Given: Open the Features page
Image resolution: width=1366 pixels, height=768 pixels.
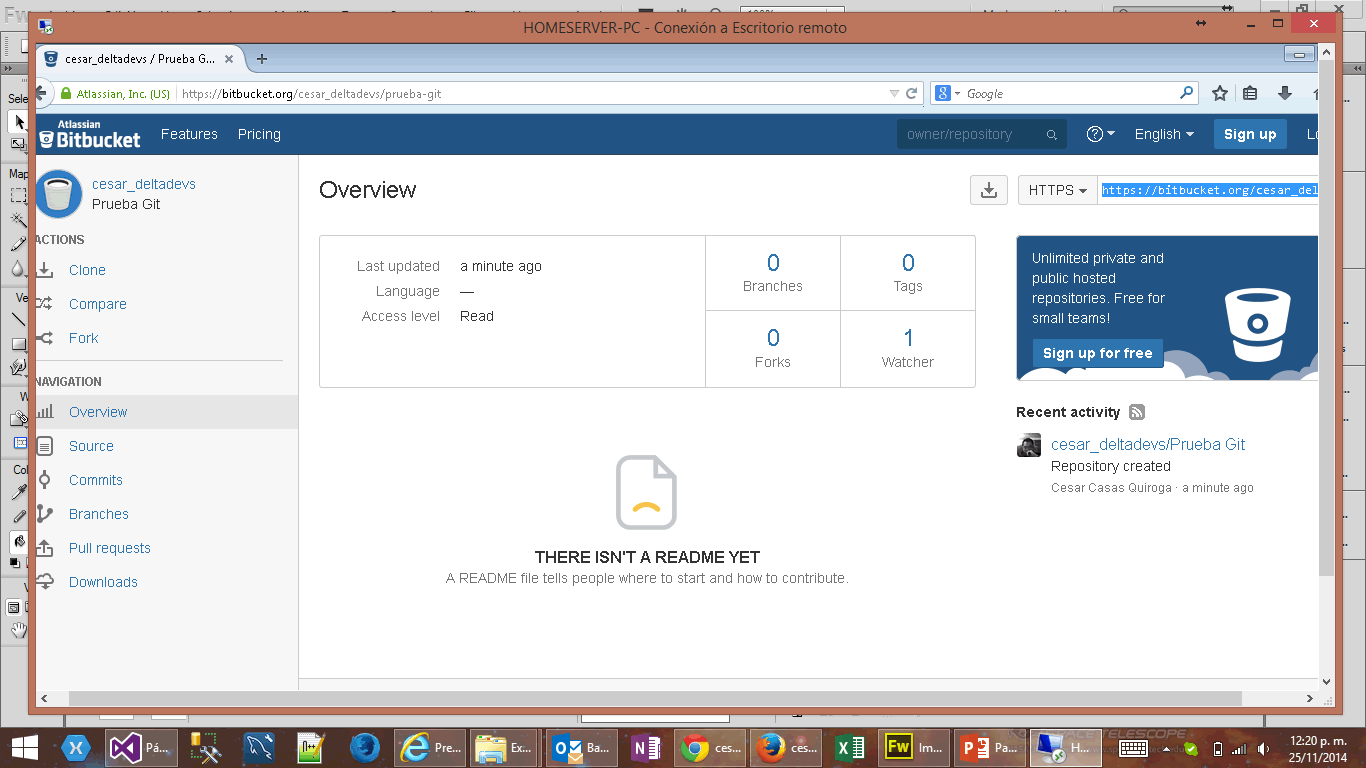Looking at the screenshot, I should pos(189,134).
